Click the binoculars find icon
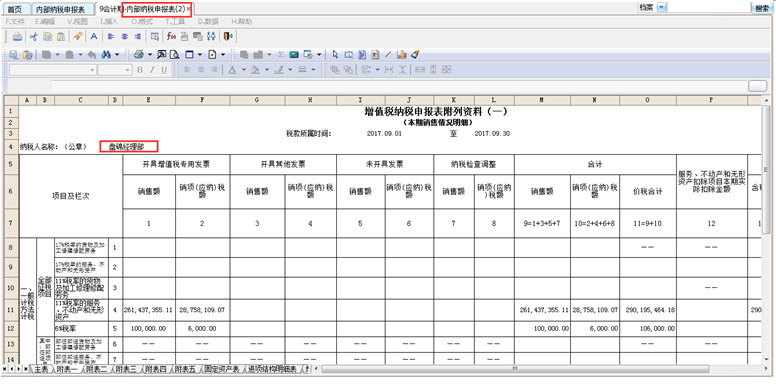The width and height of the screenshot is (776, 387). click(106, 54)
